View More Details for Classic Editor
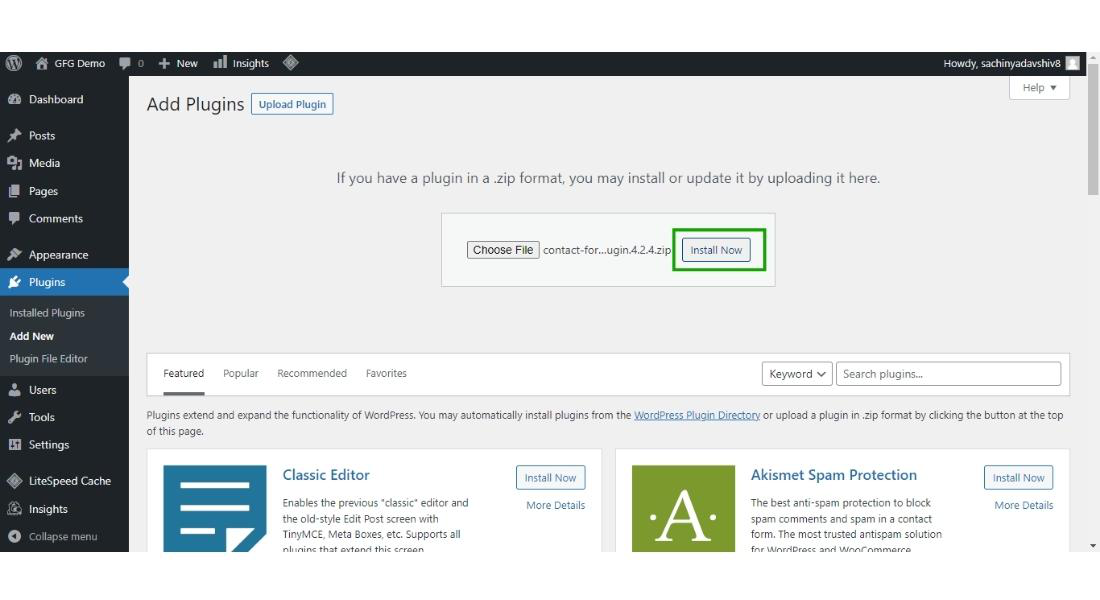 [556, 505]
